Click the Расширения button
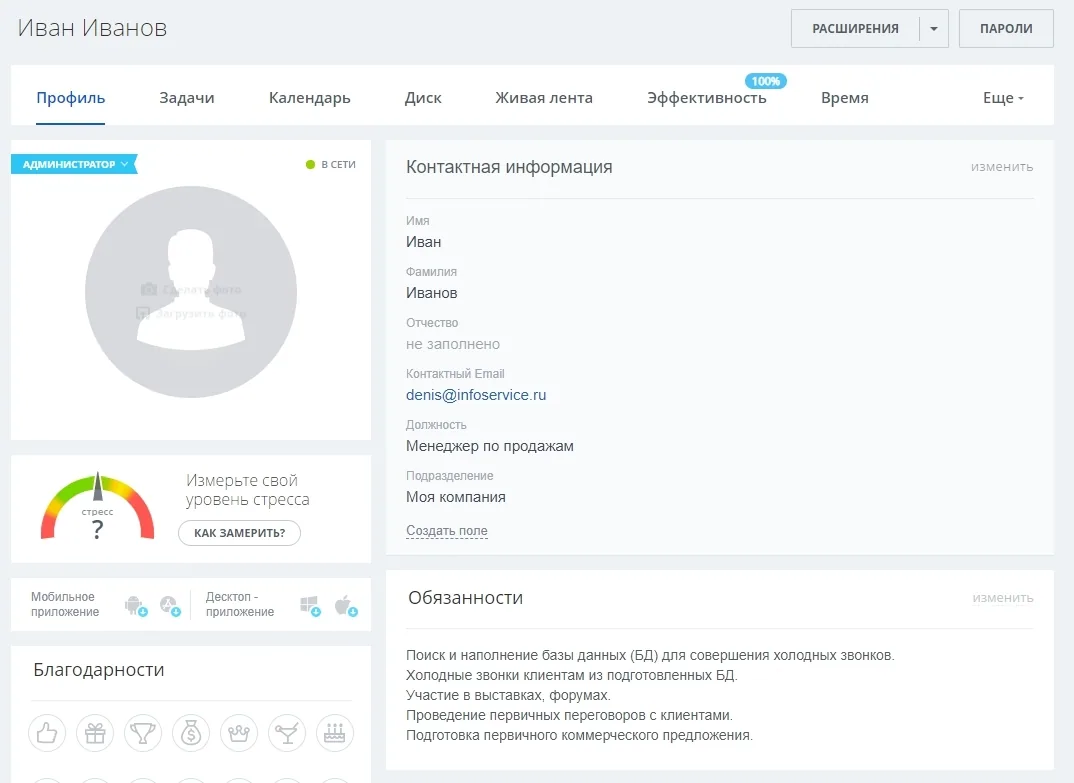 (855, 29)
